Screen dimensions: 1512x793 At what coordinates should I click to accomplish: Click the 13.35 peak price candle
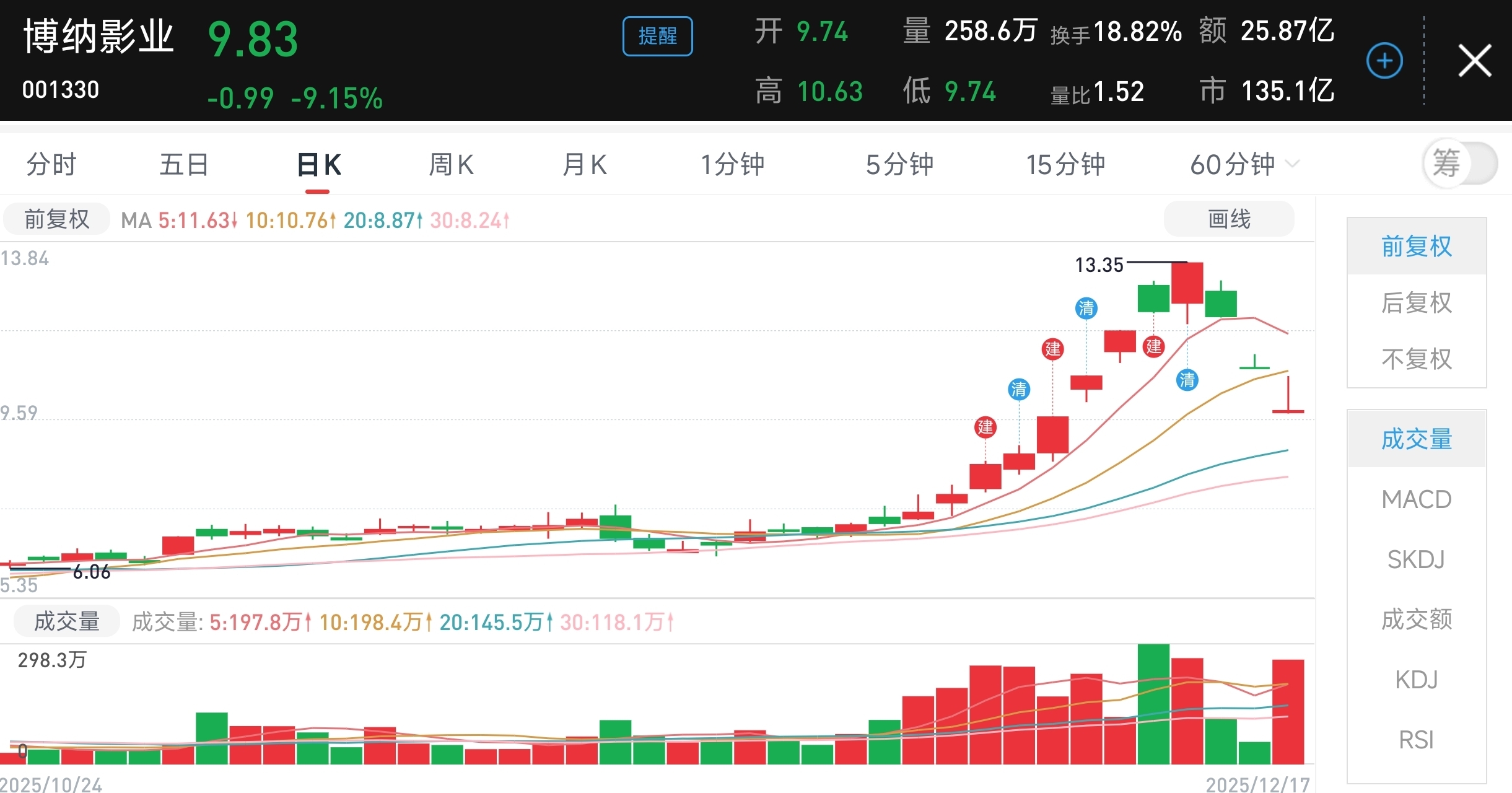pyautogui.click(x=1187, y=283)
